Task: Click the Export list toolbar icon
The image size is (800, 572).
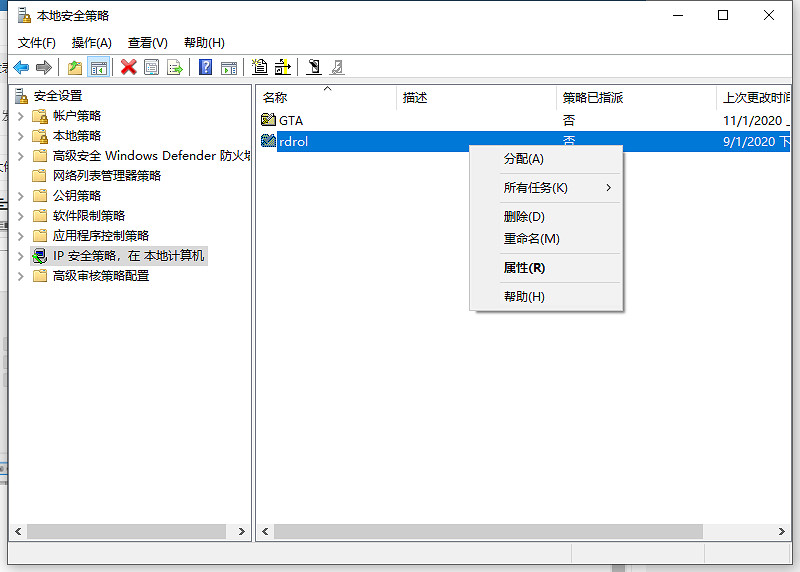Action: click(175, 67)
